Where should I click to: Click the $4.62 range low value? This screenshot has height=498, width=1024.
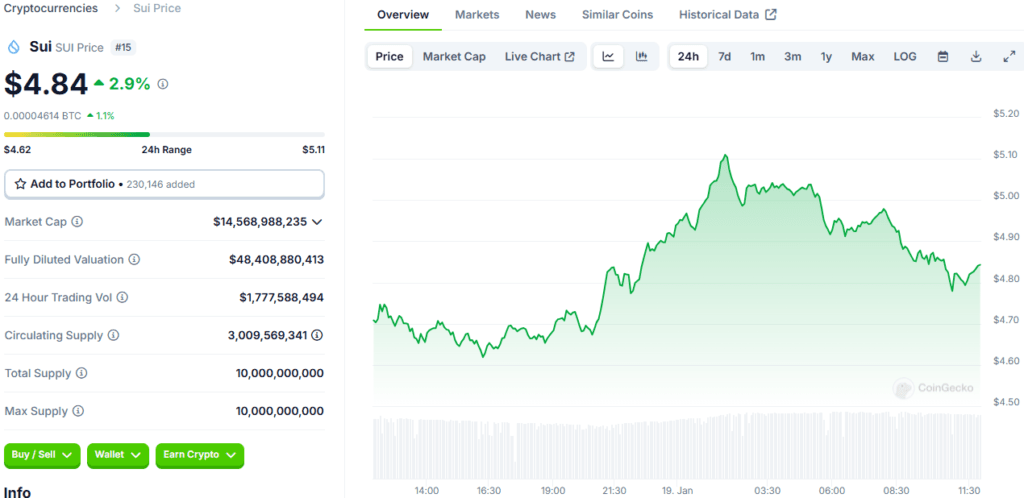click(x=17, y=149)
